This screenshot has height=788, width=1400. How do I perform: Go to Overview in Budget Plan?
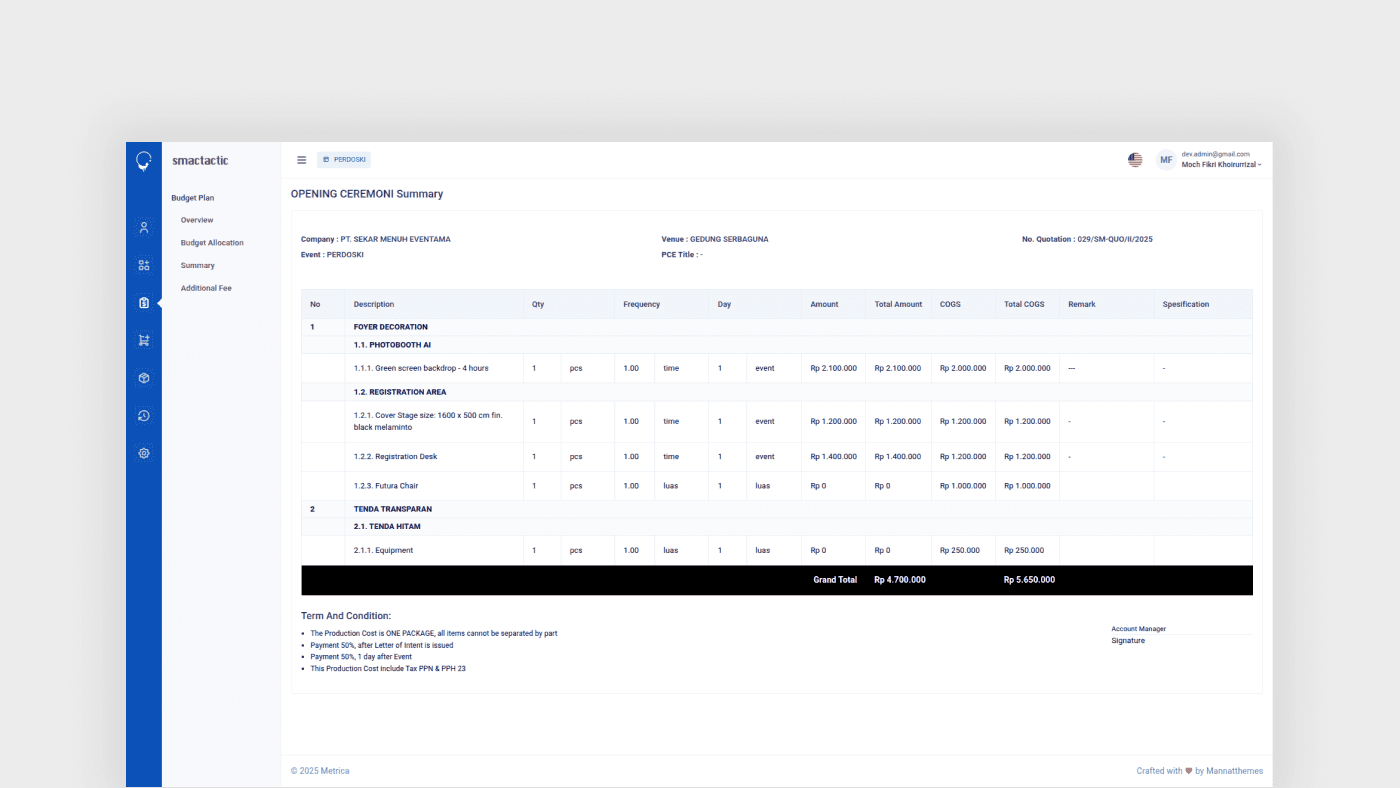coord(197,220)
